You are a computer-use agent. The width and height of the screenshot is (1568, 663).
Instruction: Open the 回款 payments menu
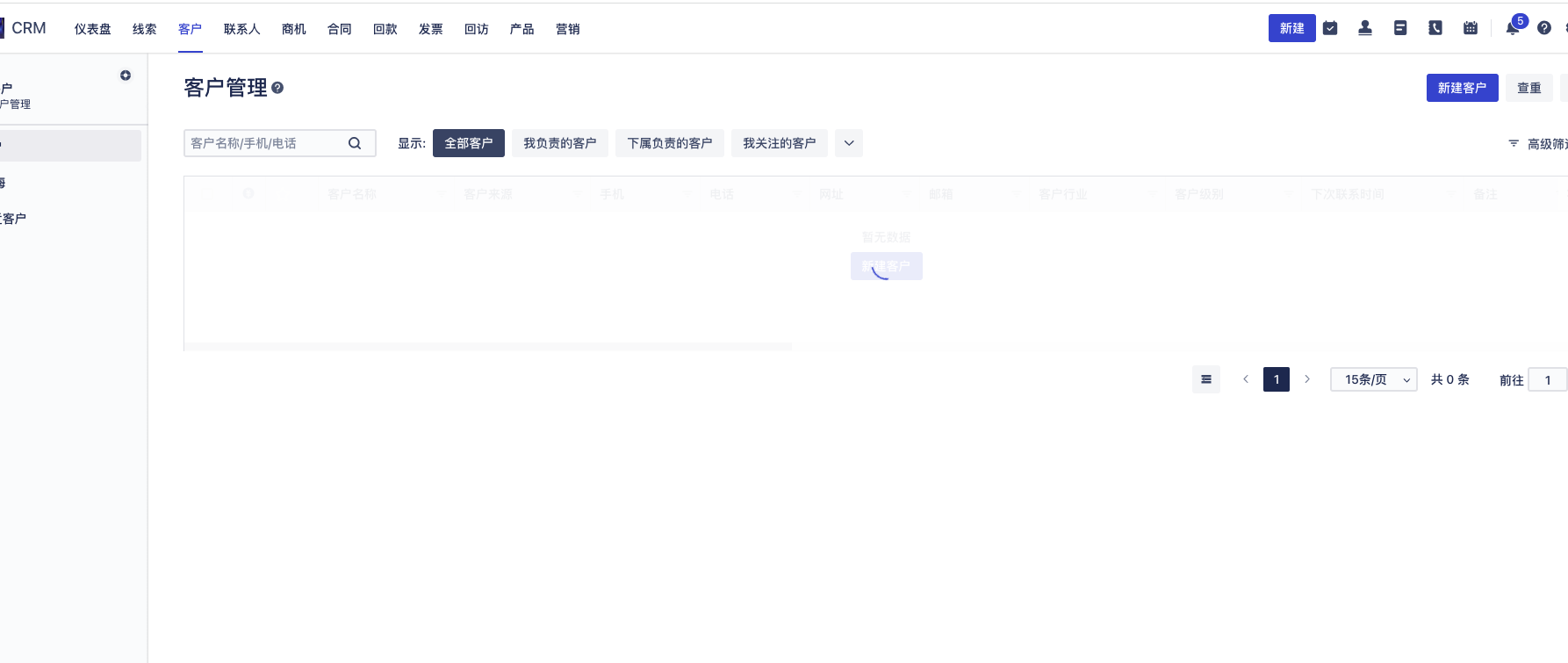(x=385, y=29)
